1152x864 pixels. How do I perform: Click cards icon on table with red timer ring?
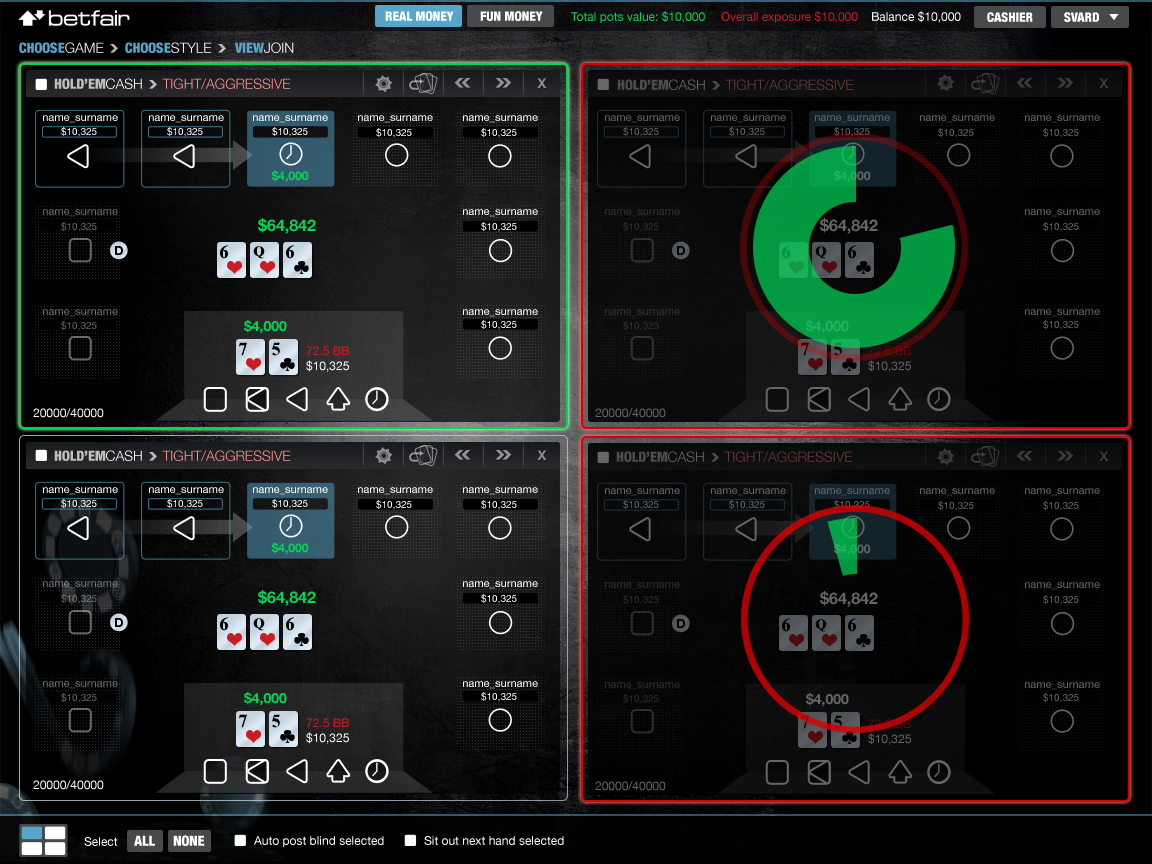click(x=985, y=456)
